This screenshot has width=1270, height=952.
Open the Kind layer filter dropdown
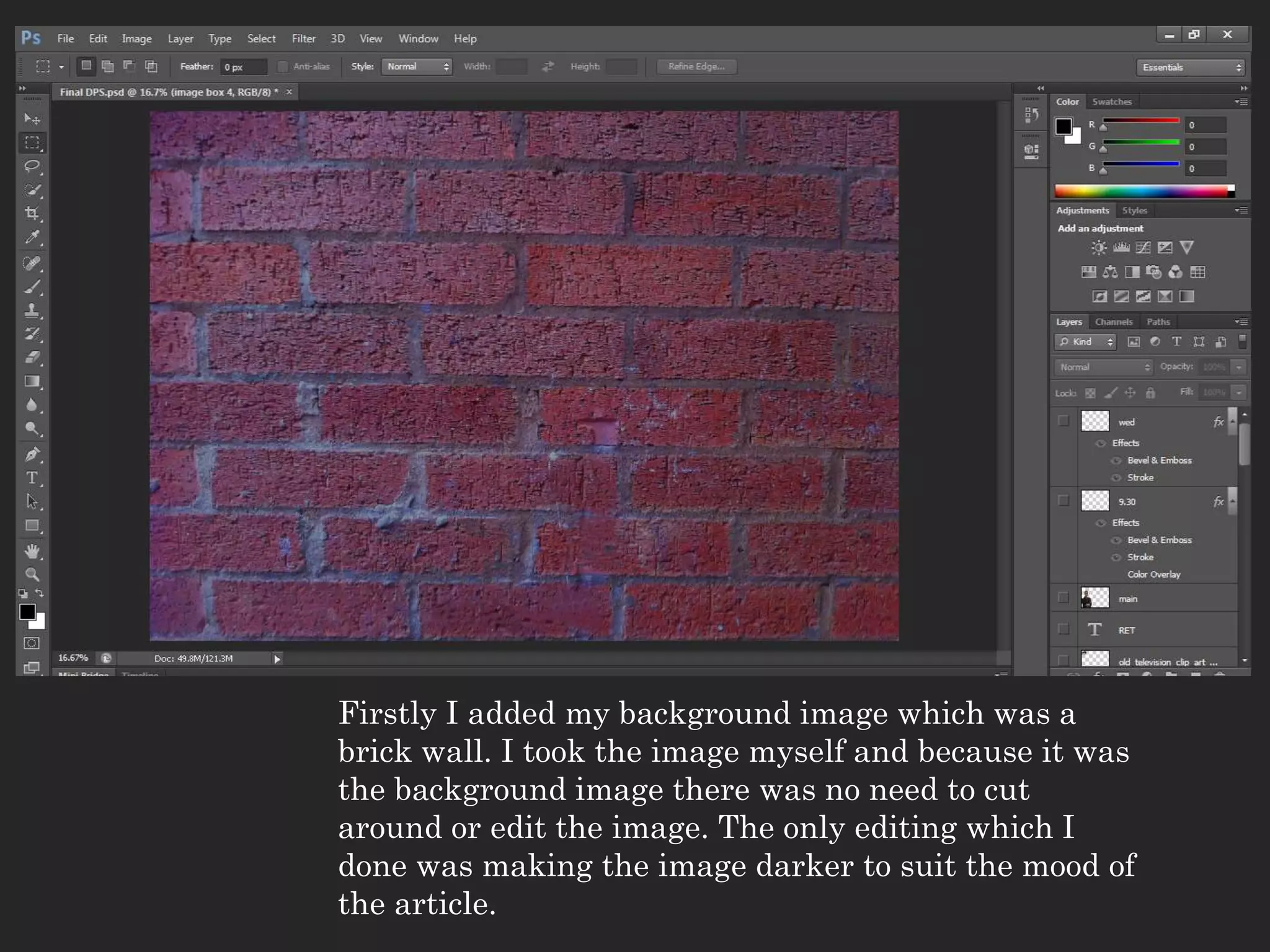[1085, 342]
